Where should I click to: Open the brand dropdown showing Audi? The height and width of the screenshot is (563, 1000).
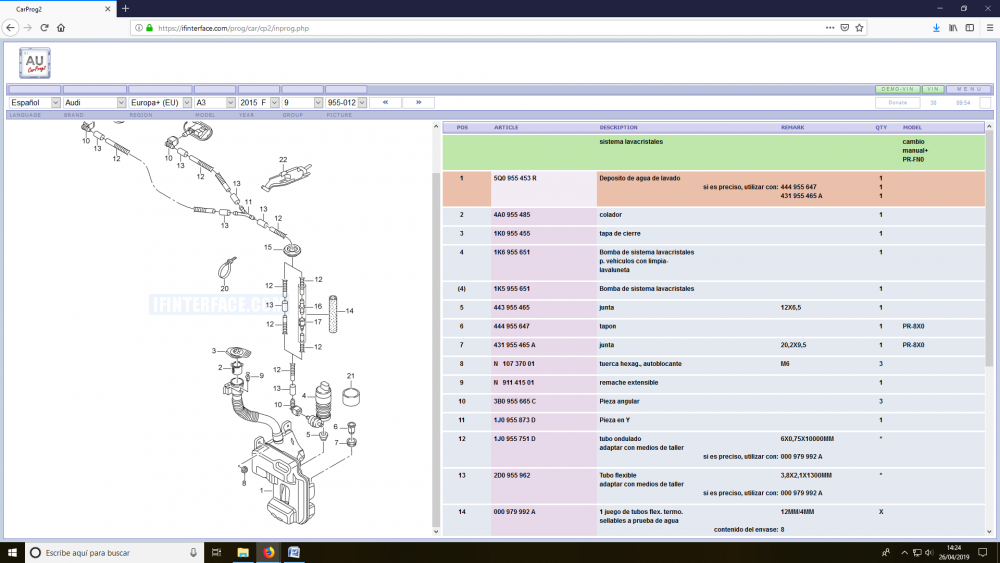point(94,103)
